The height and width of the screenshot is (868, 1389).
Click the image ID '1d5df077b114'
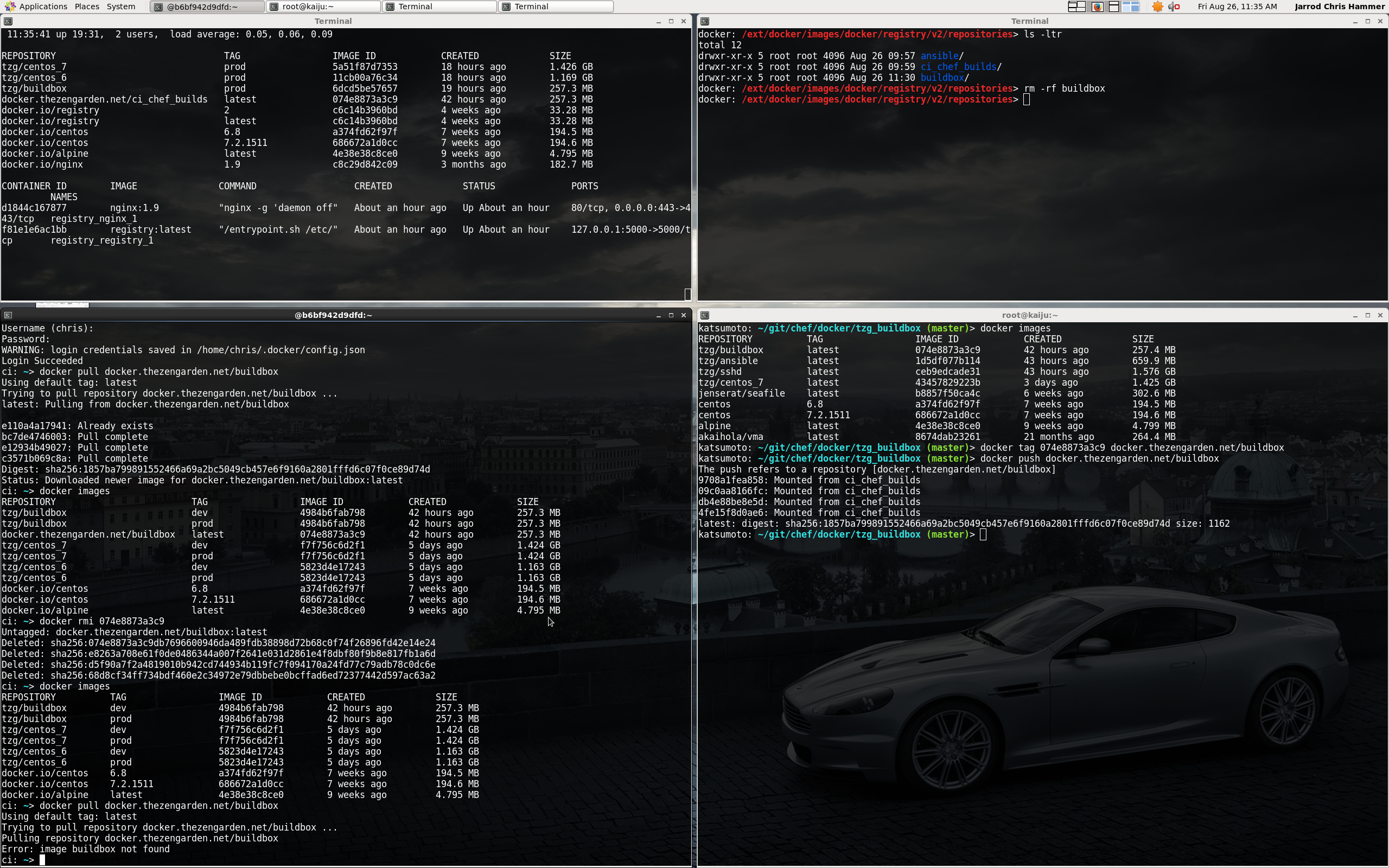(948, 361)
